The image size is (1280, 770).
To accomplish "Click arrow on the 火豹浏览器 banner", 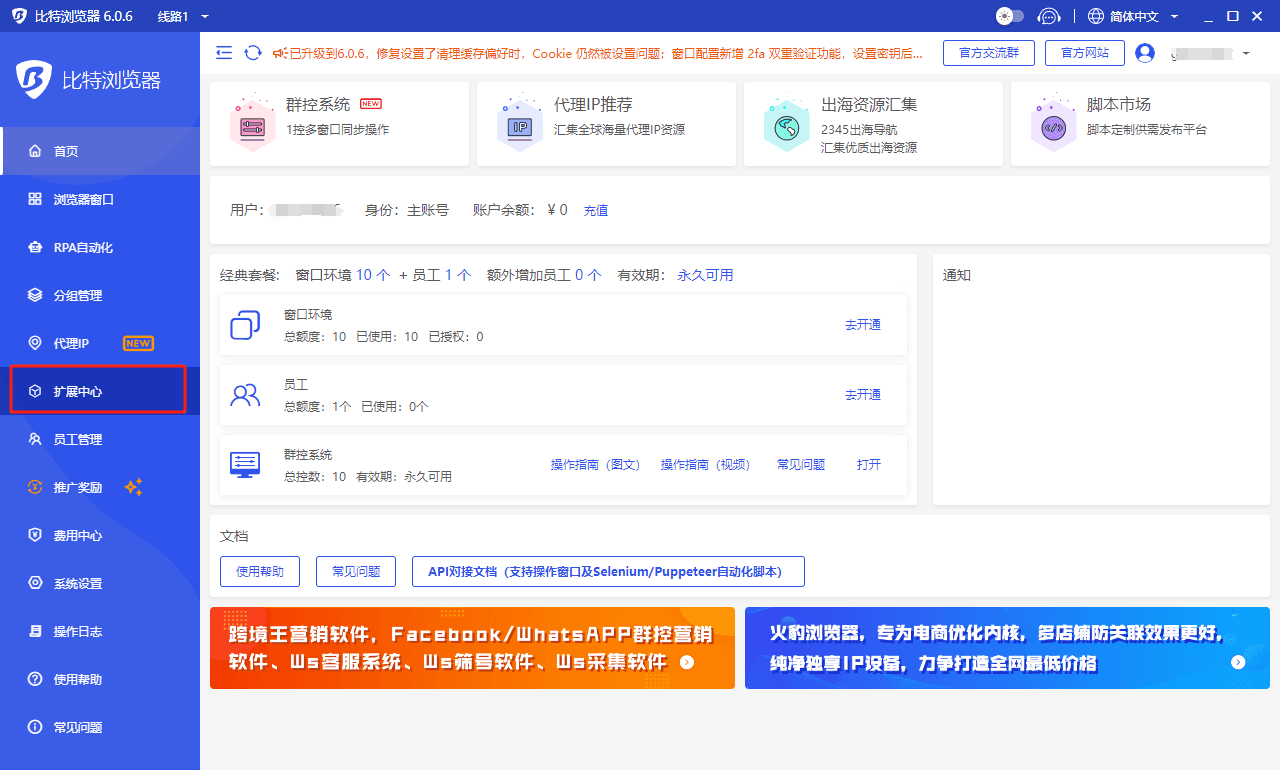I will click(x=1238, y=662).
